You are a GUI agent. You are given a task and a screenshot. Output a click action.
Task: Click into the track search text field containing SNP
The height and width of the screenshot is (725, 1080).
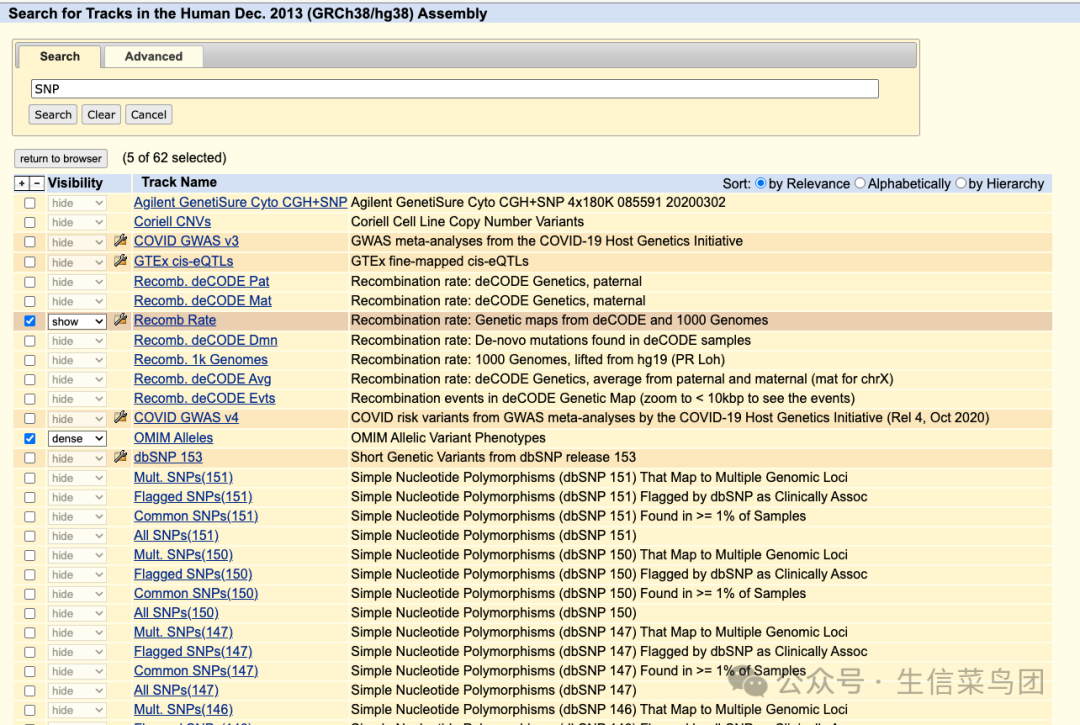pos(455,89)
